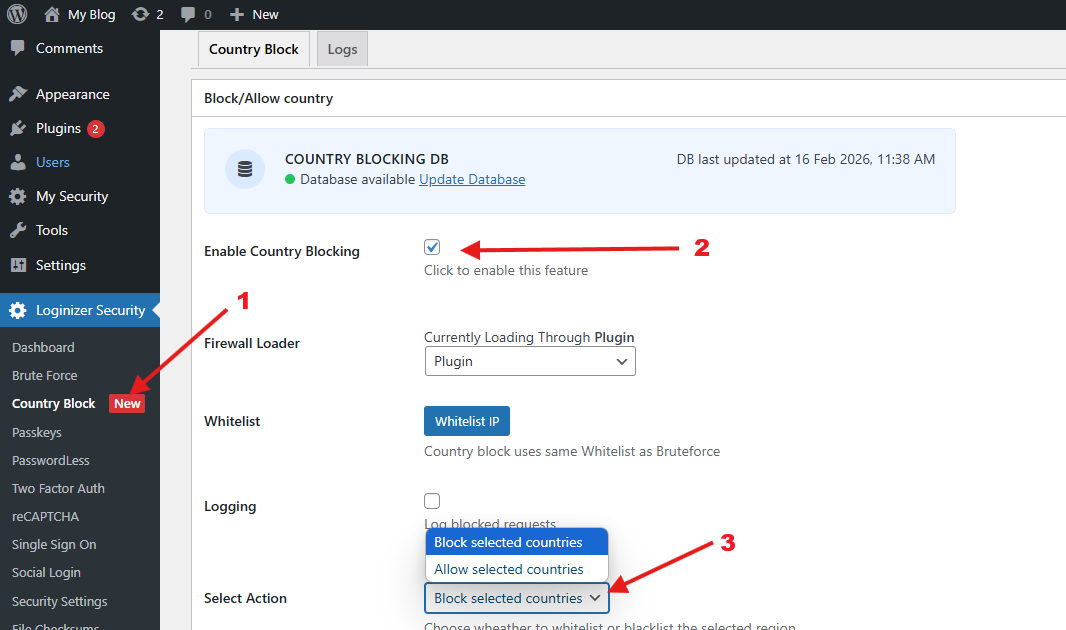This screenshot has height=630, width=1066.
Task: Click the plus New content icon
Action: 237,14
